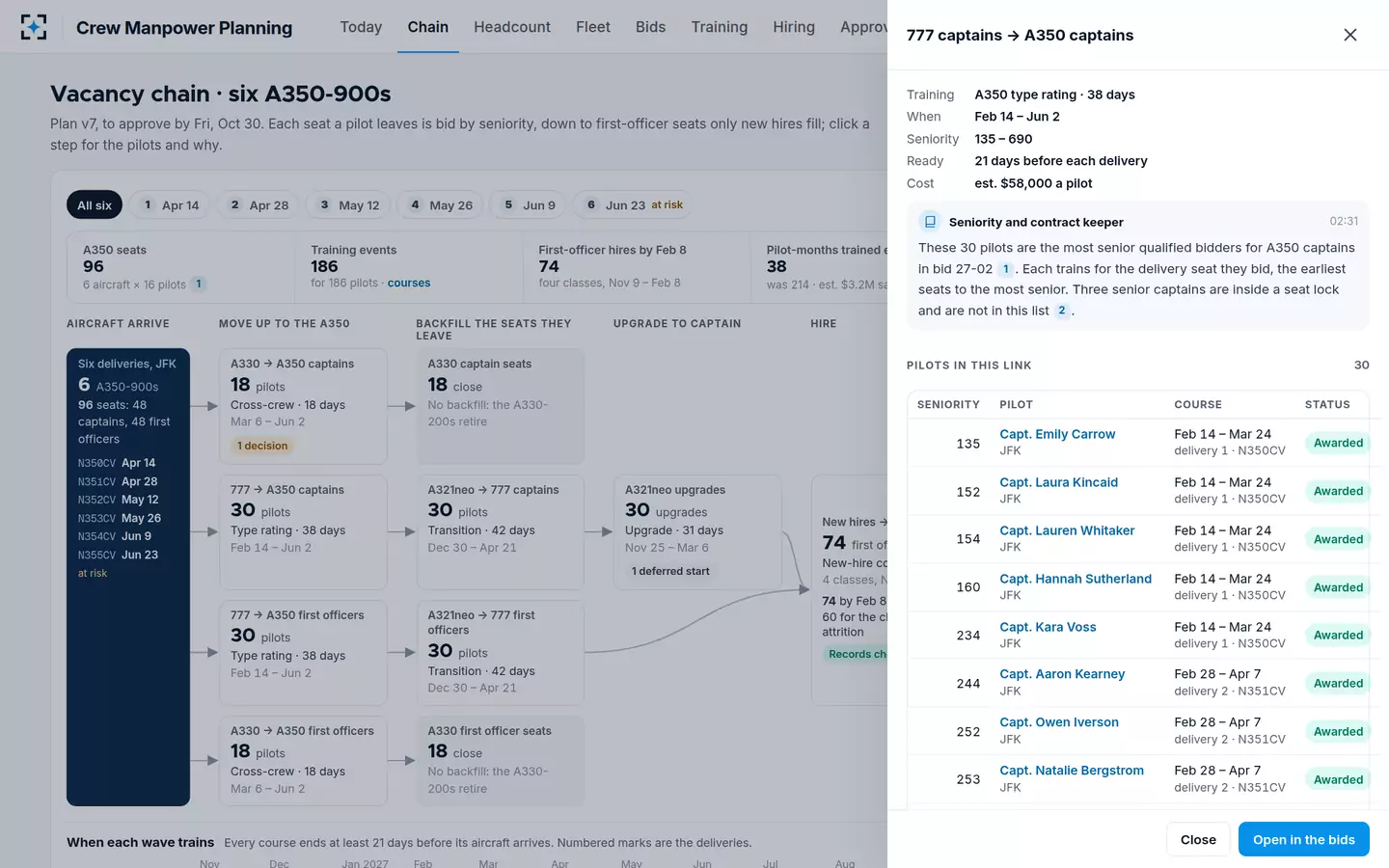Screen dimensions: 1389x868
Task: Open citation 1 after bid 27-02
Action: point(1005,269)
